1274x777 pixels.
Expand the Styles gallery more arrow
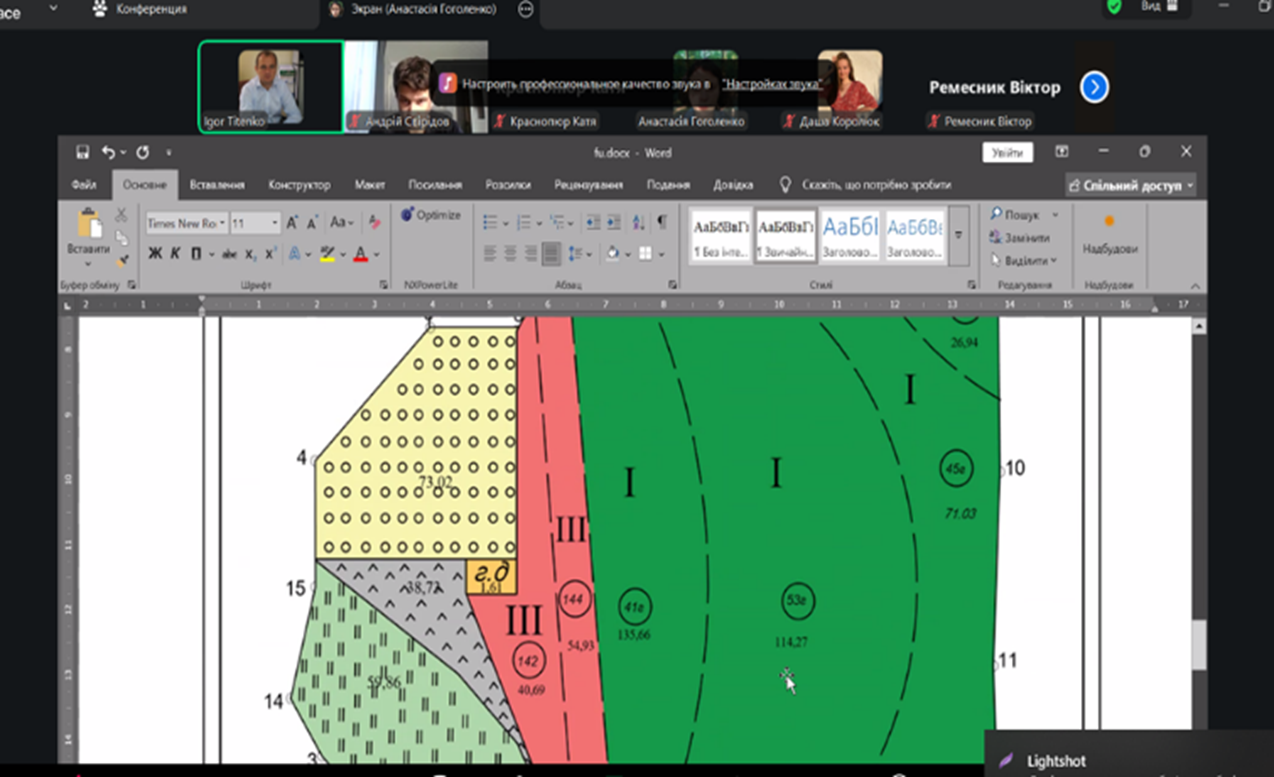point(958,236)
